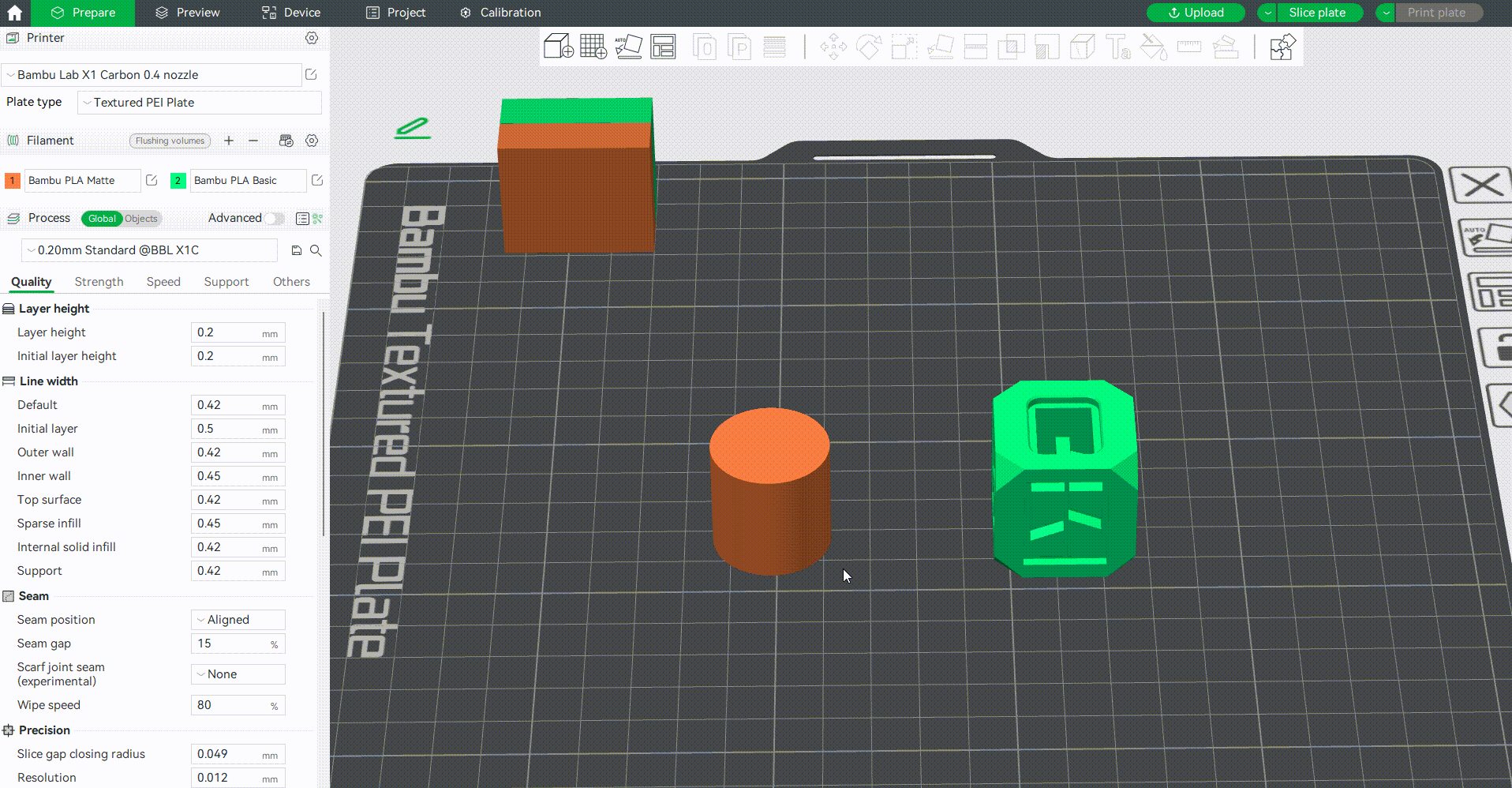This screenshot has width=1512, height=788.
Task: Open the printer preset dropdown
Action: [152, 75]
